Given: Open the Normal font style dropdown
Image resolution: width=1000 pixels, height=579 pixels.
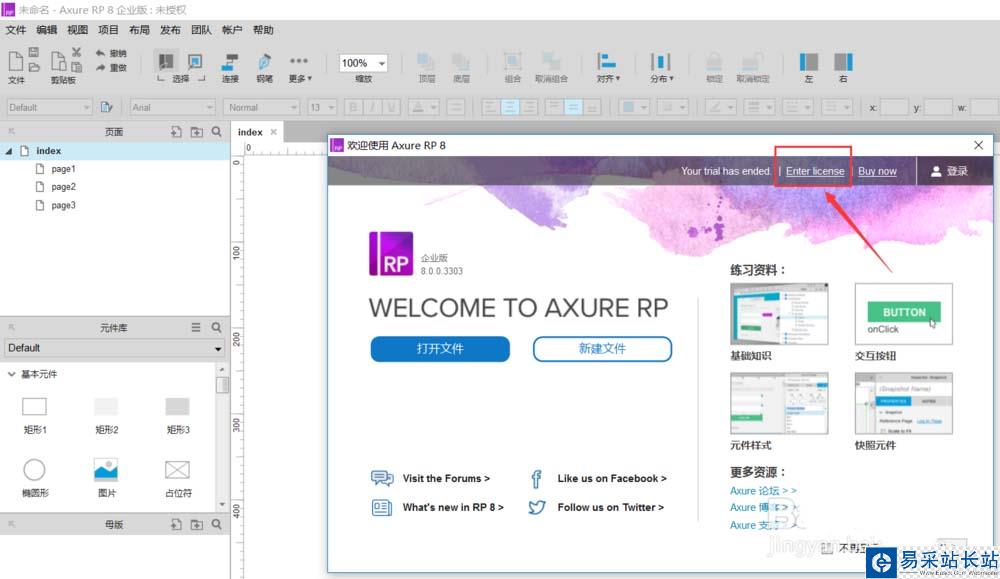Looking at the screenshot, I should tap(262, 107).
